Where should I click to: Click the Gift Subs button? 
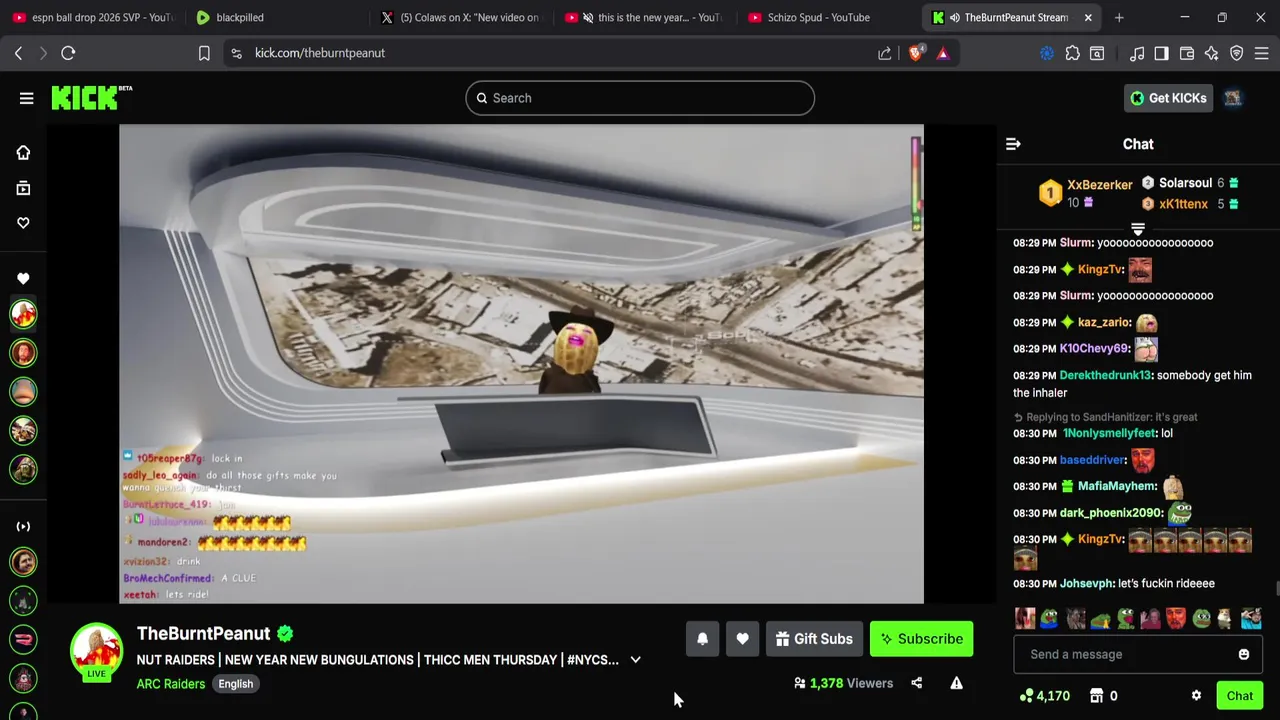tap(814, 639)
